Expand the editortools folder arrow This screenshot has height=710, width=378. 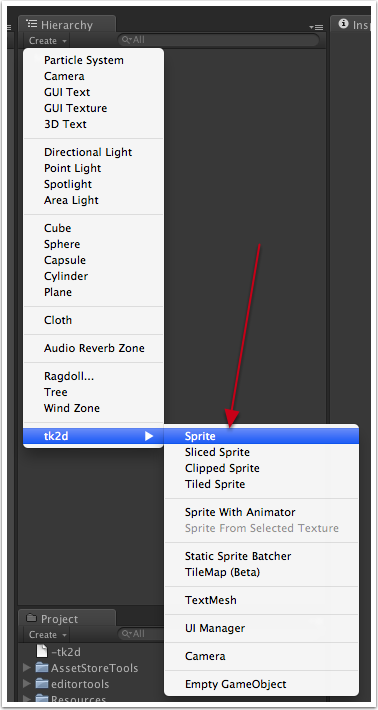pyautogui.click(x=27, y=683)
